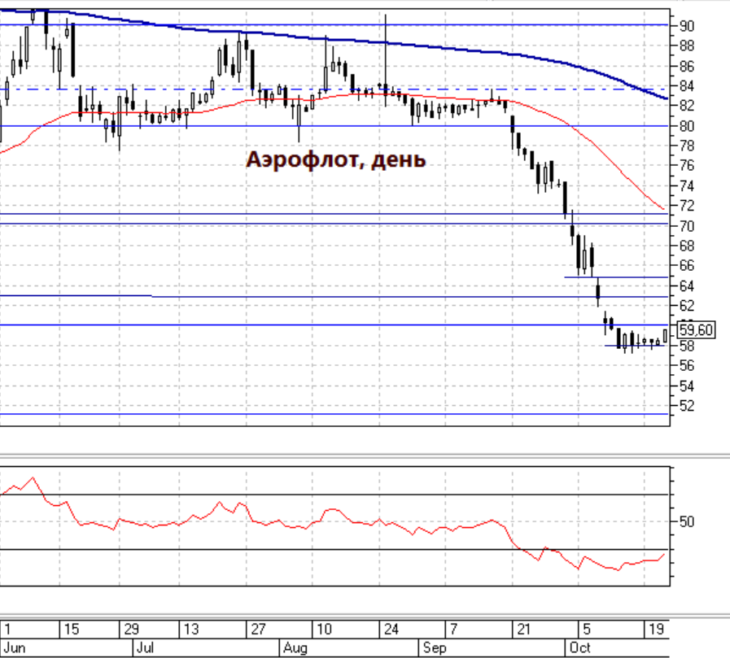Select the short blue level line near 65
This screenshot has height=658, width=730.
[x=616, y=278]
